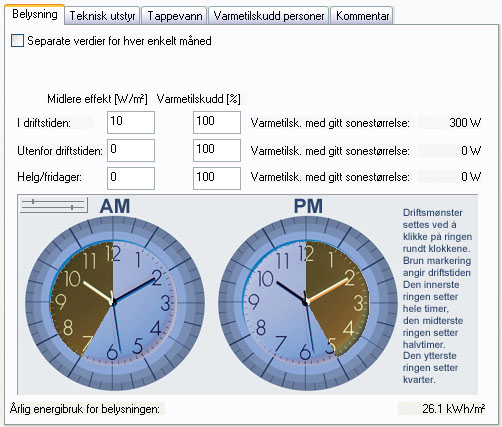Click the Helg/fridager varmetilskudd percent field

coord(217,178)
